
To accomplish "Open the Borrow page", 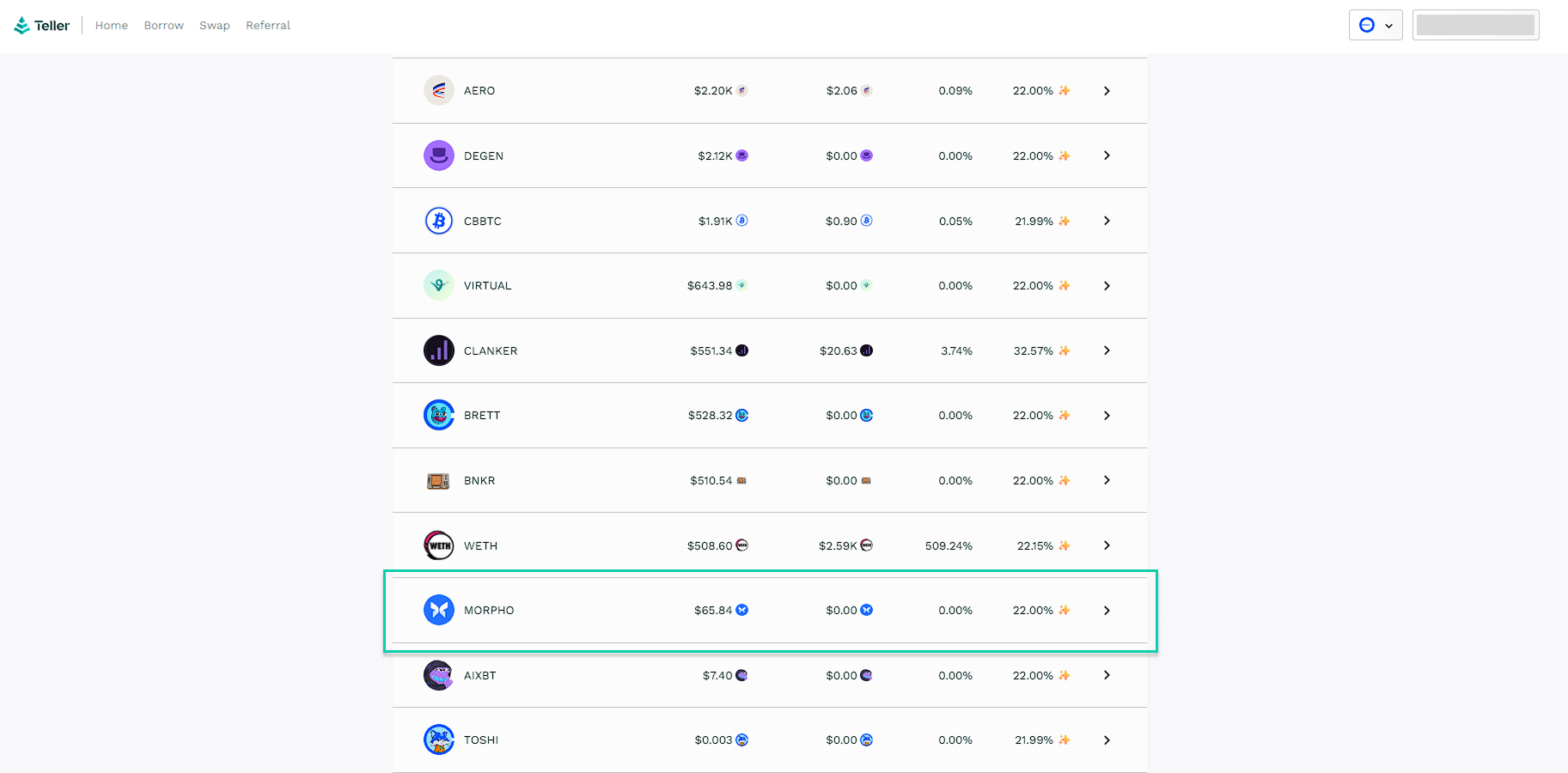I will click(163, 26).
